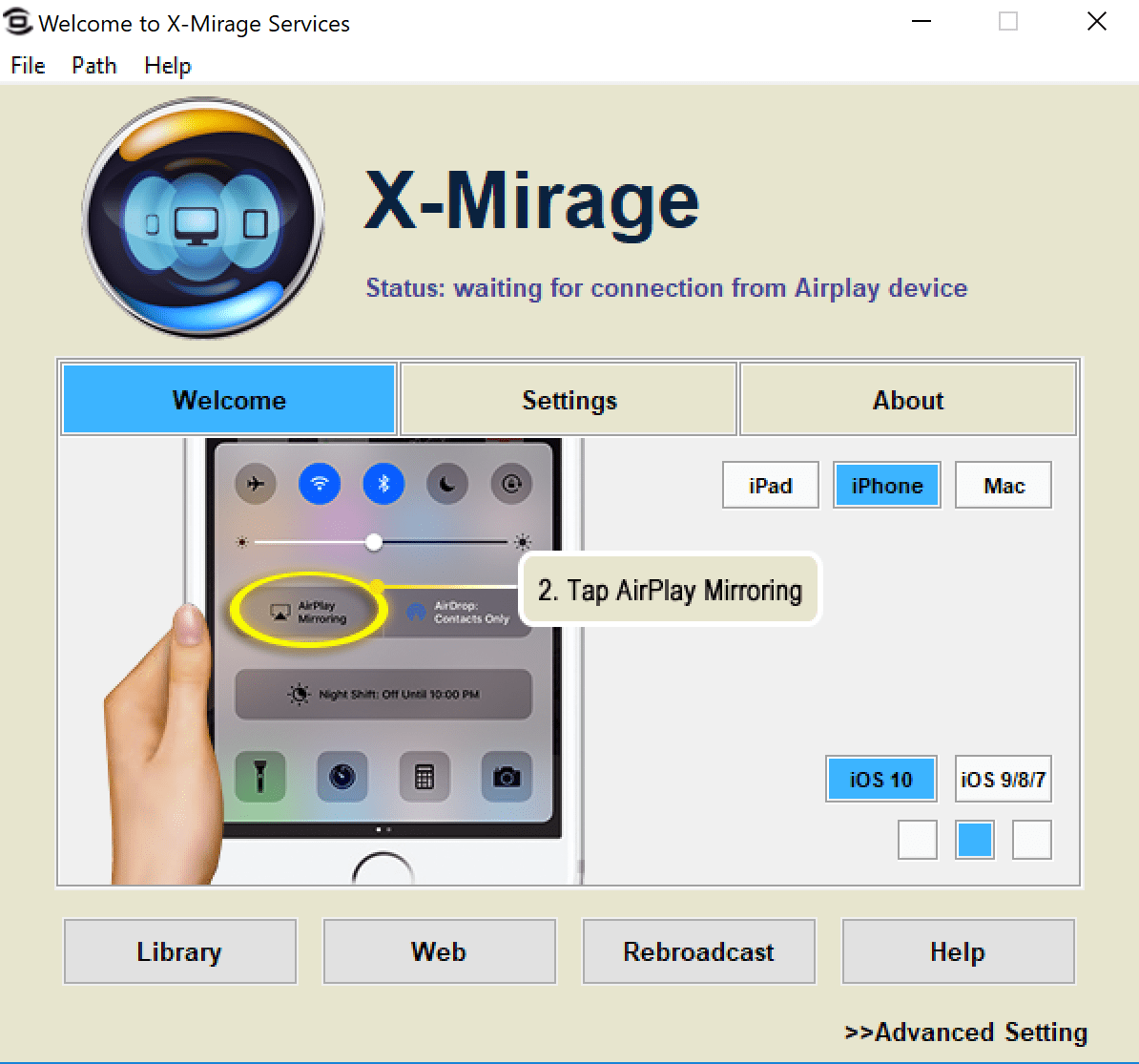Open the File menu
The height and width of the screenshot is (1064, 1139).
[x=29, y=66]
